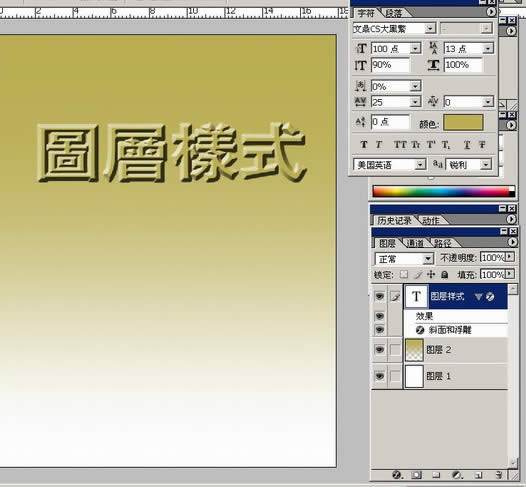Screen dimensions: 526x487
Task: Click the create new set folder icon
Action: coord(436,475)
